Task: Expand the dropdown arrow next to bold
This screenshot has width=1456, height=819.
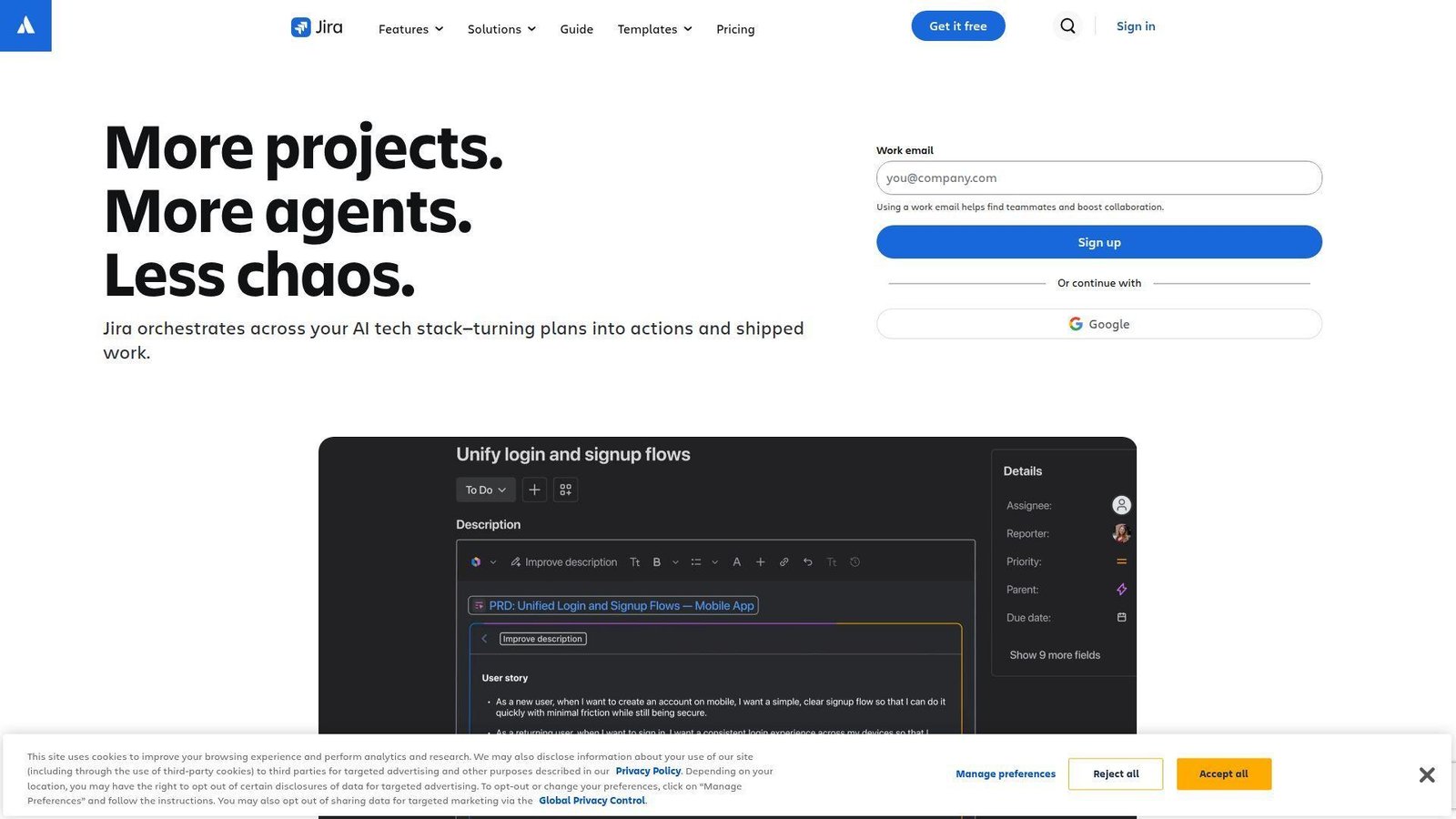Action: (x=675, y=562)
